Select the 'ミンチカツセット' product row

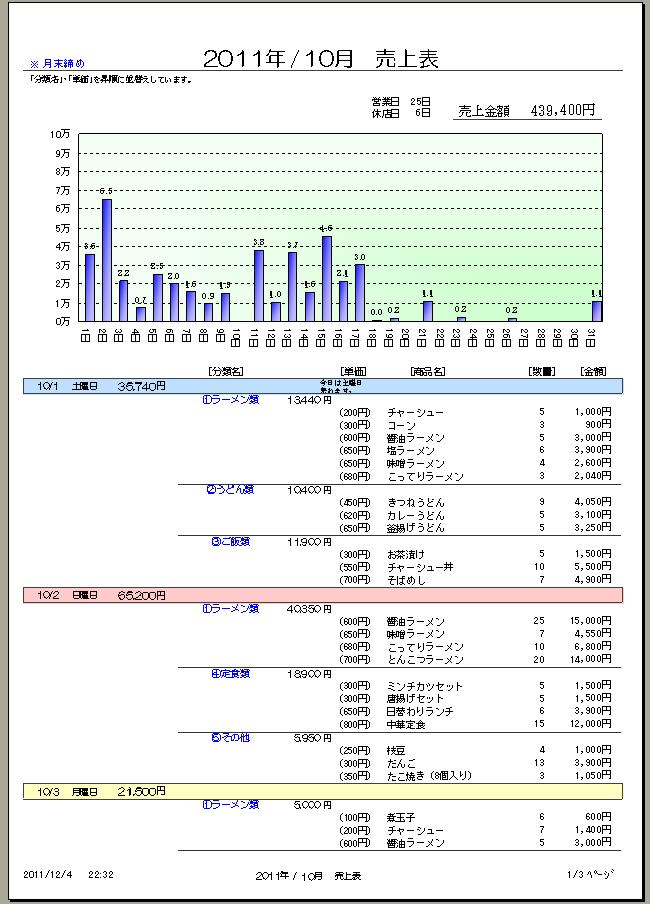pyautogui.click(x=475, y=686)
